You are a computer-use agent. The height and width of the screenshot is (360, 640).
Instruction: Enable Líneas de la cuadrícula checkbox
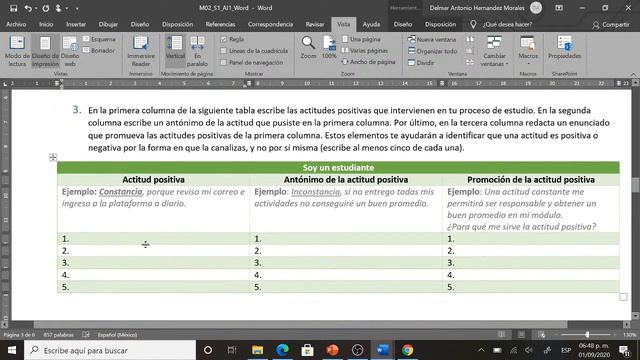click(x=224, y=51)
